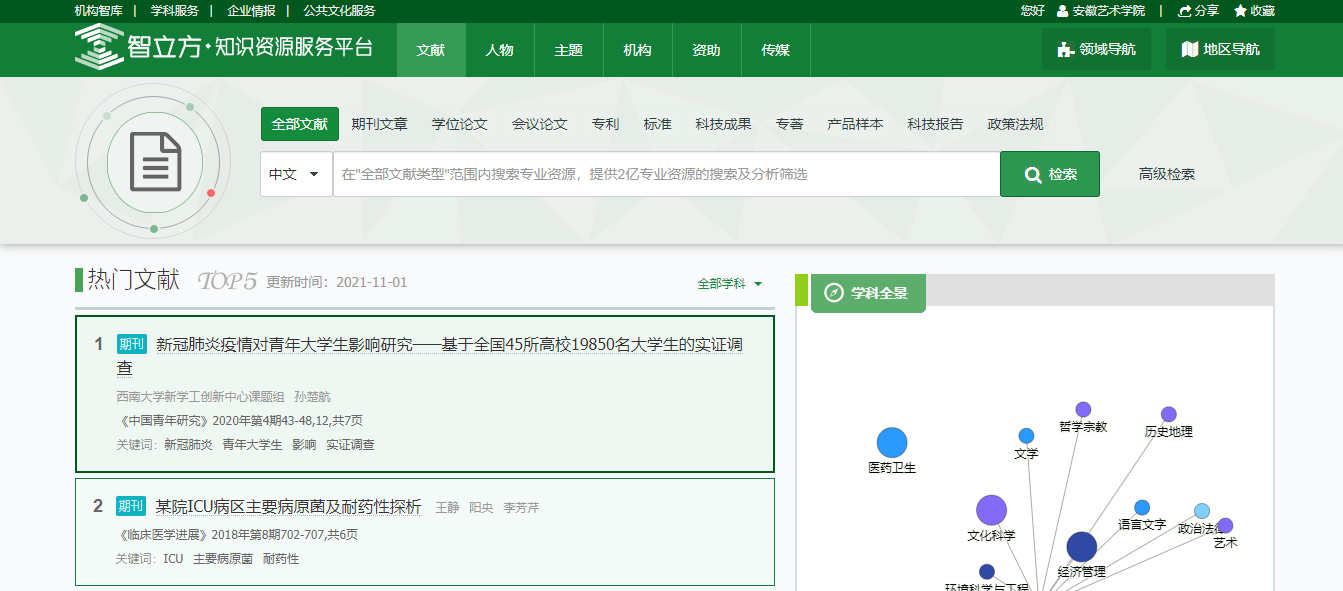This screenshot has height=591, width=1343.
Task: Open the 某院ICU病区主要病原菌 article title
Action: pos(288,507)
